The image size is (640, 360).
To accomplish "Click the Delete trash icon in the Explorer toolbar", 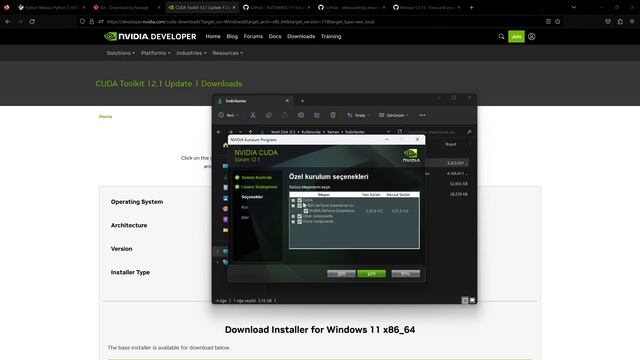I will pyautogui.click(x=333, y=116).
